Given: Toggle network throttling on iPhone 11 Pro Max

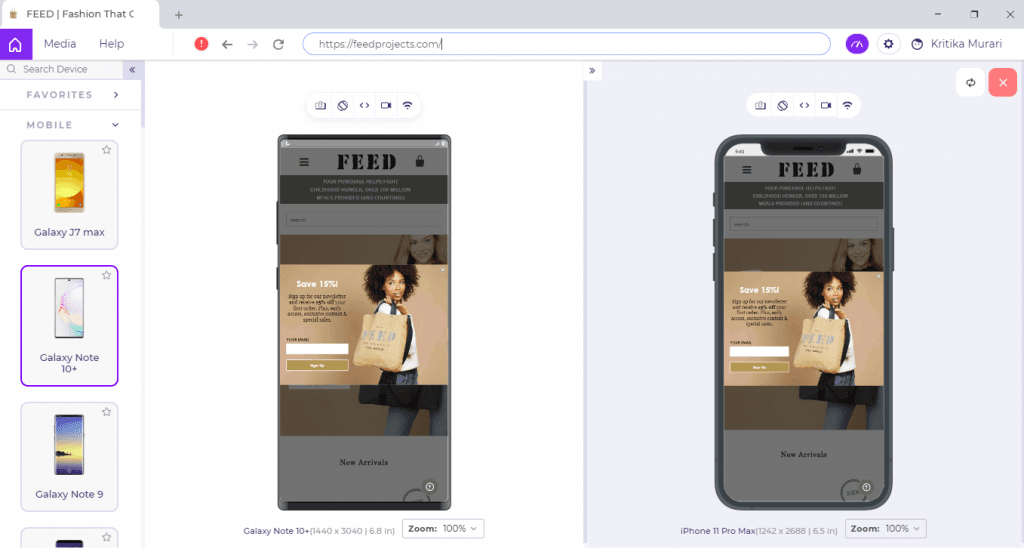Looking at the screenshot, I should (848, 105).
